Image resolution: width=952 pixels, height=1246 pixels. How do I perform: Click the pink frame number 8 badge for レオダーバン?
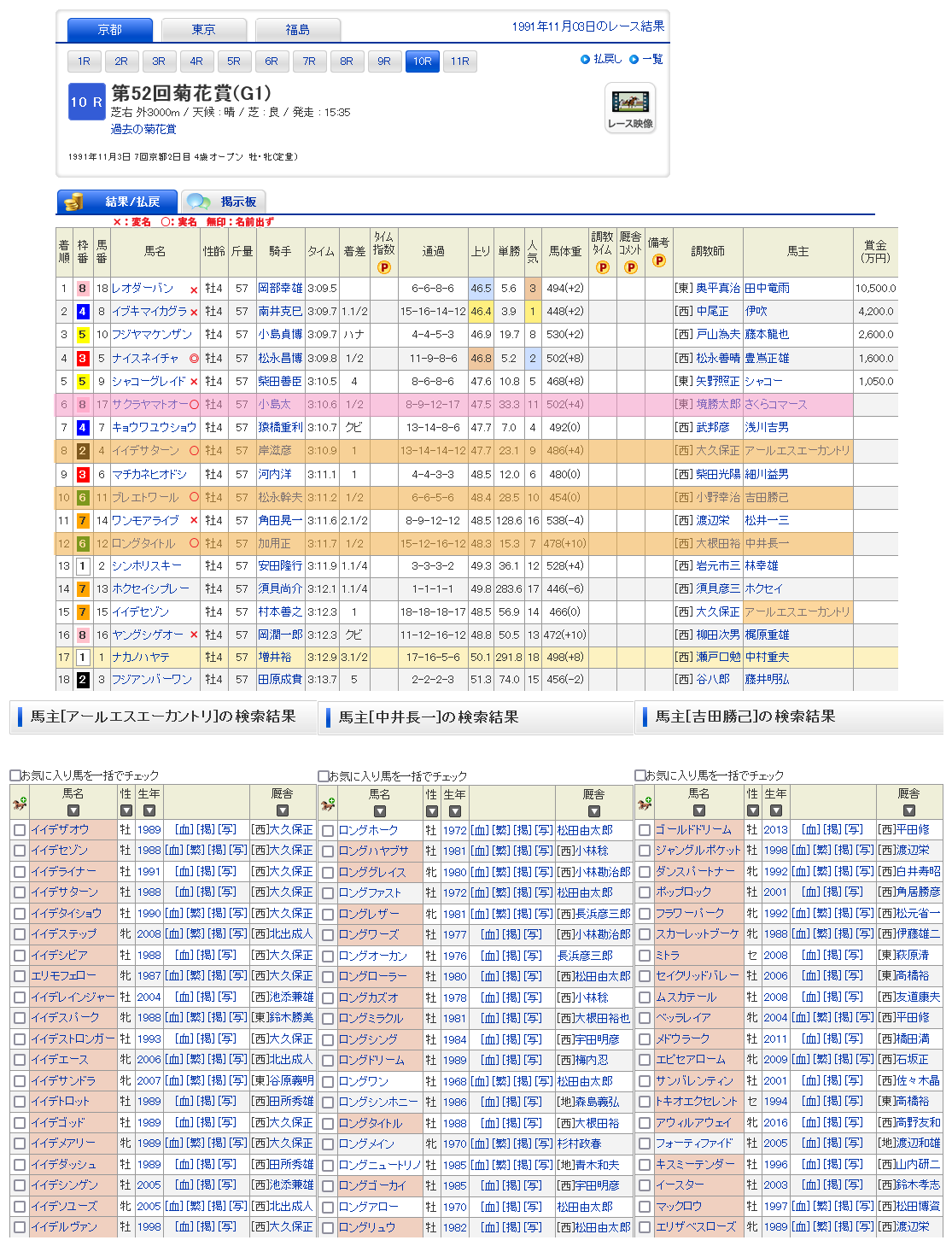tap(83, 289)
